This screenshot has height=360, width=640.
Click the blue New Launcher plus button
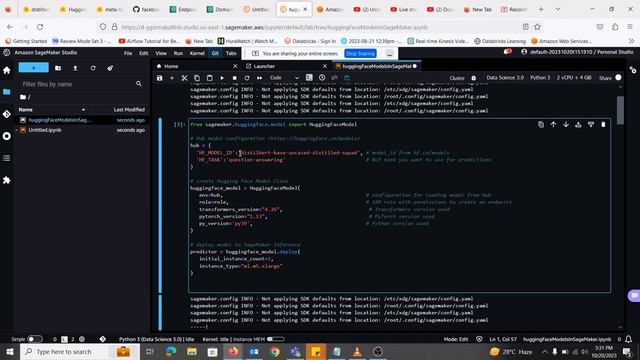pos(33,68)
